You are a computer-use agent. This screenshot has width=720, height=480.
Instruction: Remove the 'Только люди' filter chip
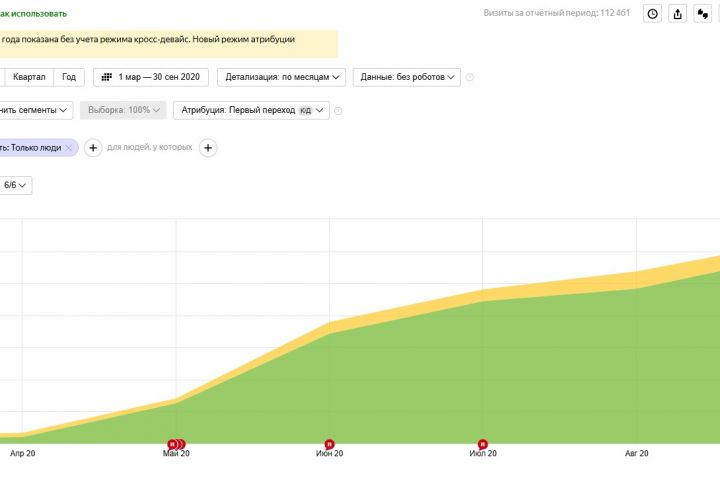pyautogui.click(x=69, y=148)
